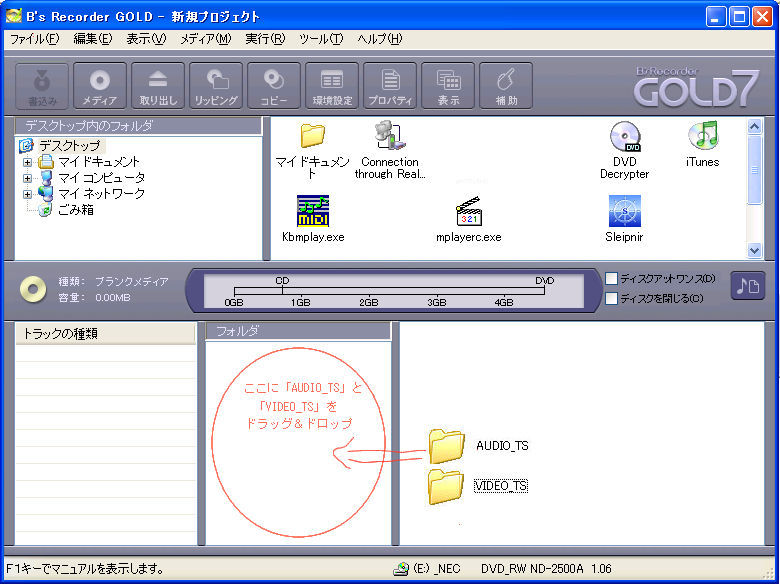Open the 表示(V) menu
This screenshot has height=585, width=780.
[146, 39]
